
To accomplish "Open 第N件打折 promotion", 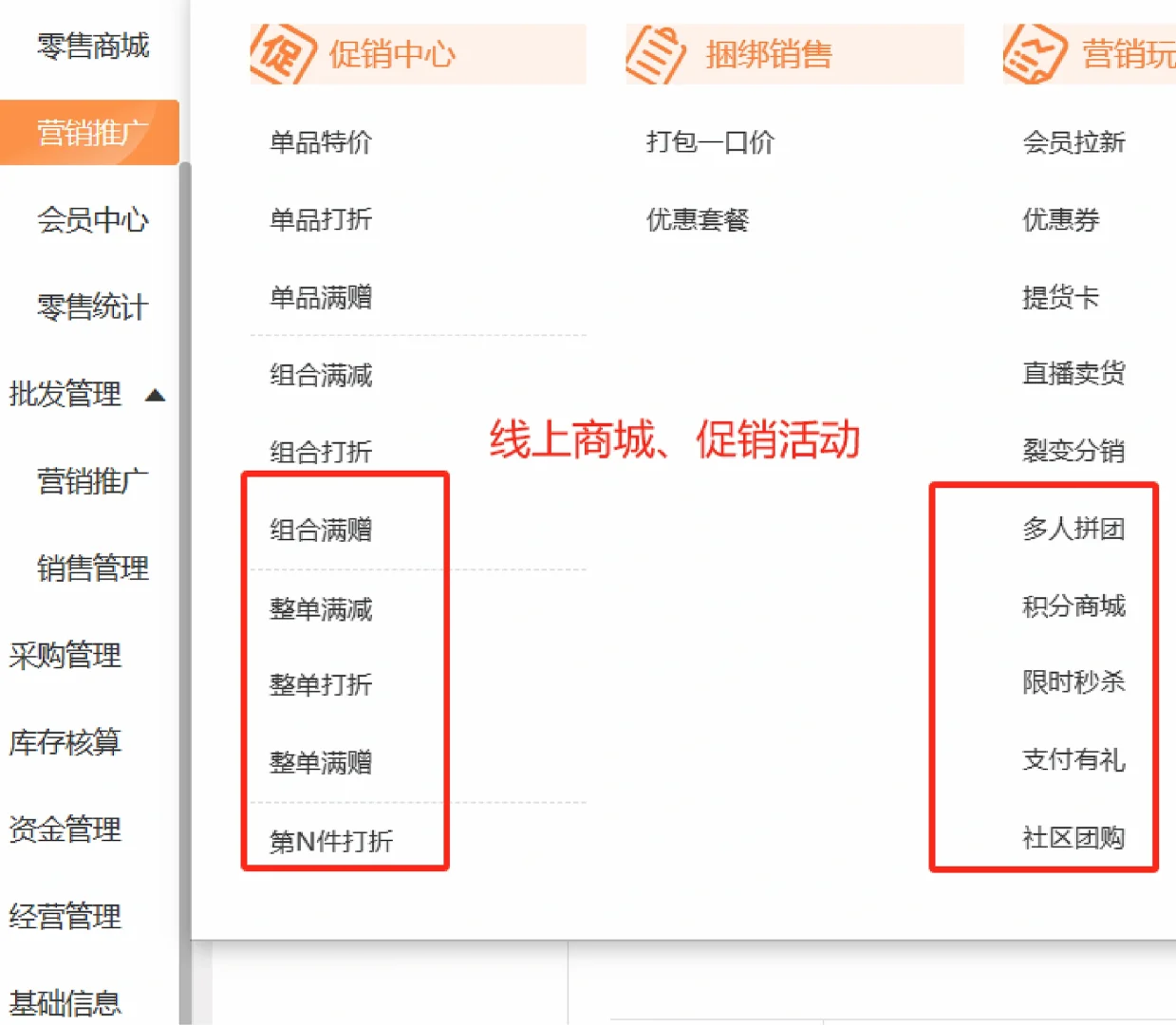I will (x=331, y=842).
